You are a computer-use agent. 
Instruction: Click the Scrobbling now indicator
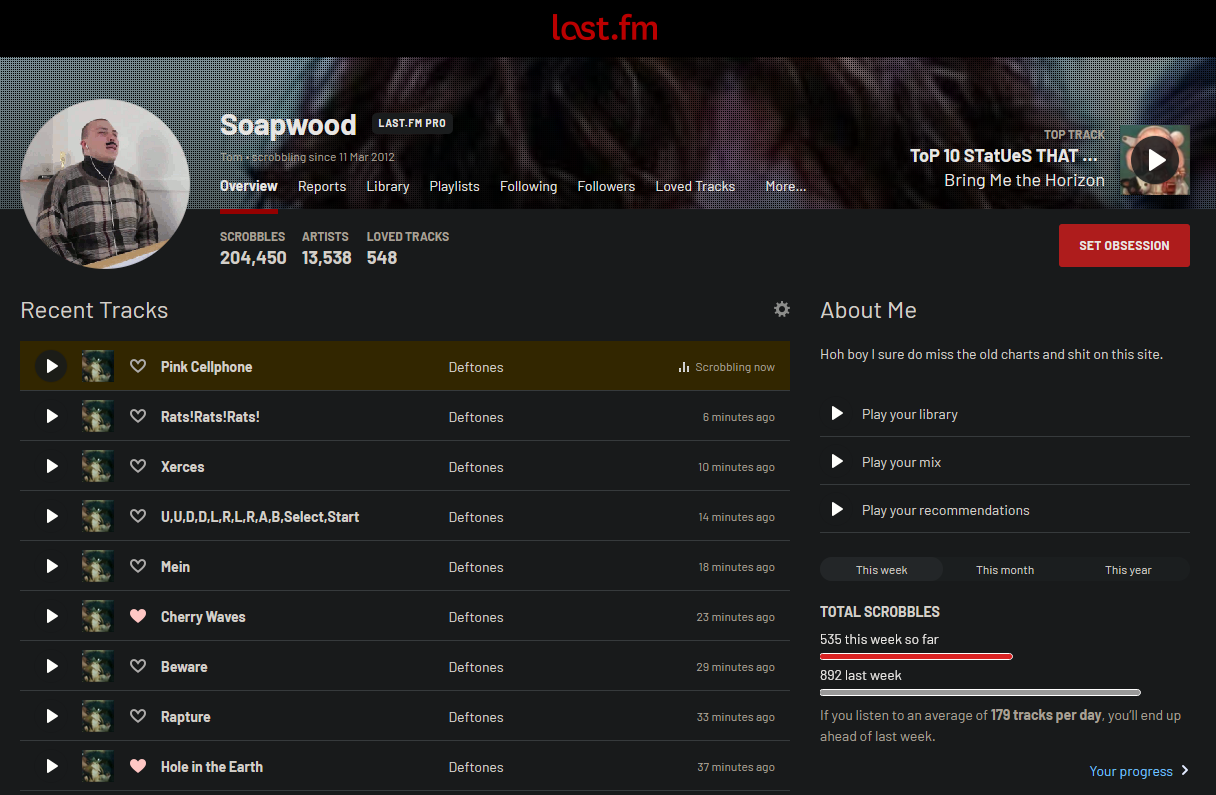(726, 367)
